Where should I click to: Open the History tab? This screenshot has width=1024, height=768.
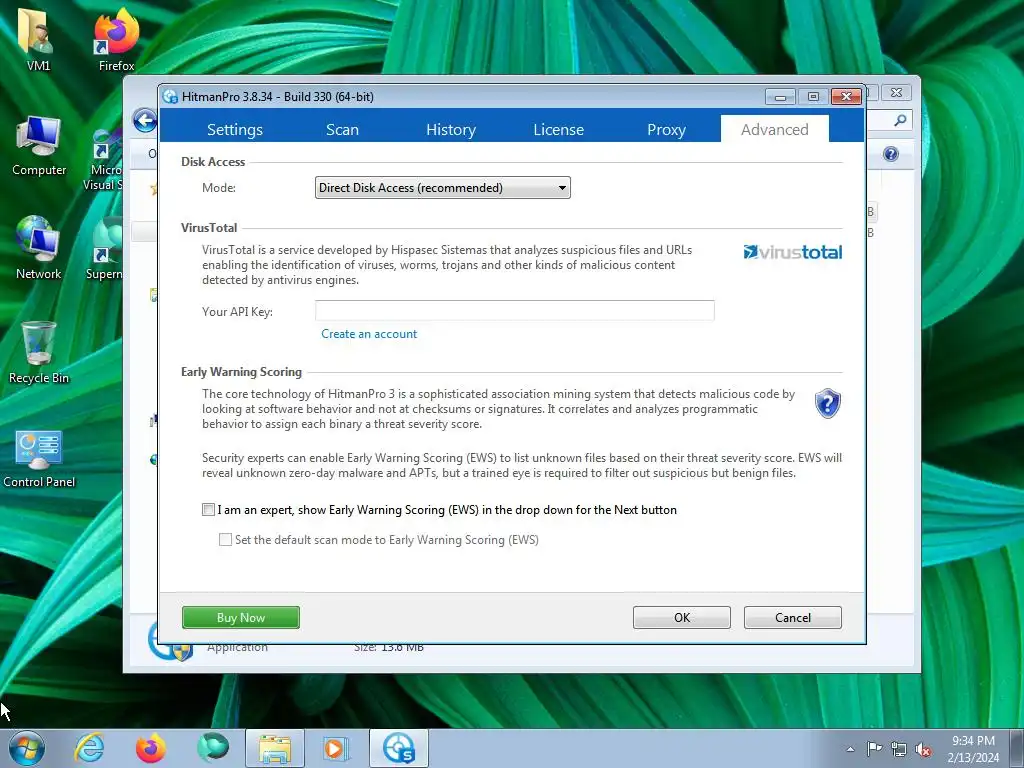tap(451, 129)
